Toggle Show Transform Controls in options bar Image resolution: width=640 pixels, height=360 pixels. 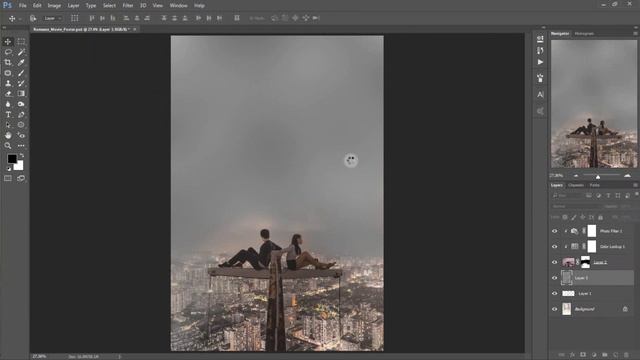pos(75,18)
